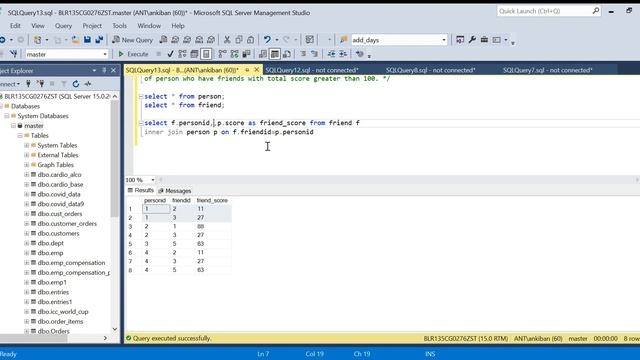640x360 pixels.
Task: Toggle Include Actual Execution Plan
Action: pos(222,54)
